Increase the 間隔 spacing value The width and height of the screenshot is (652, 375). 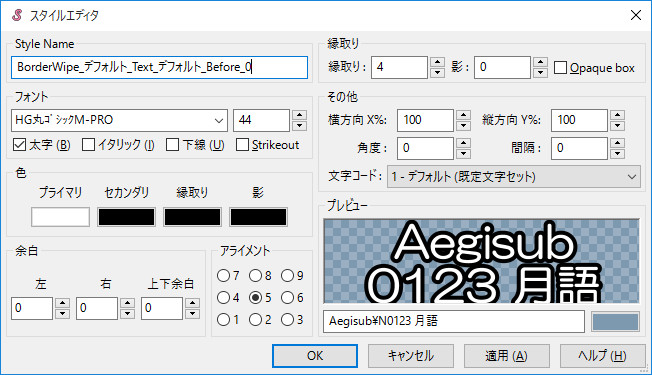[x=617, y=143]
